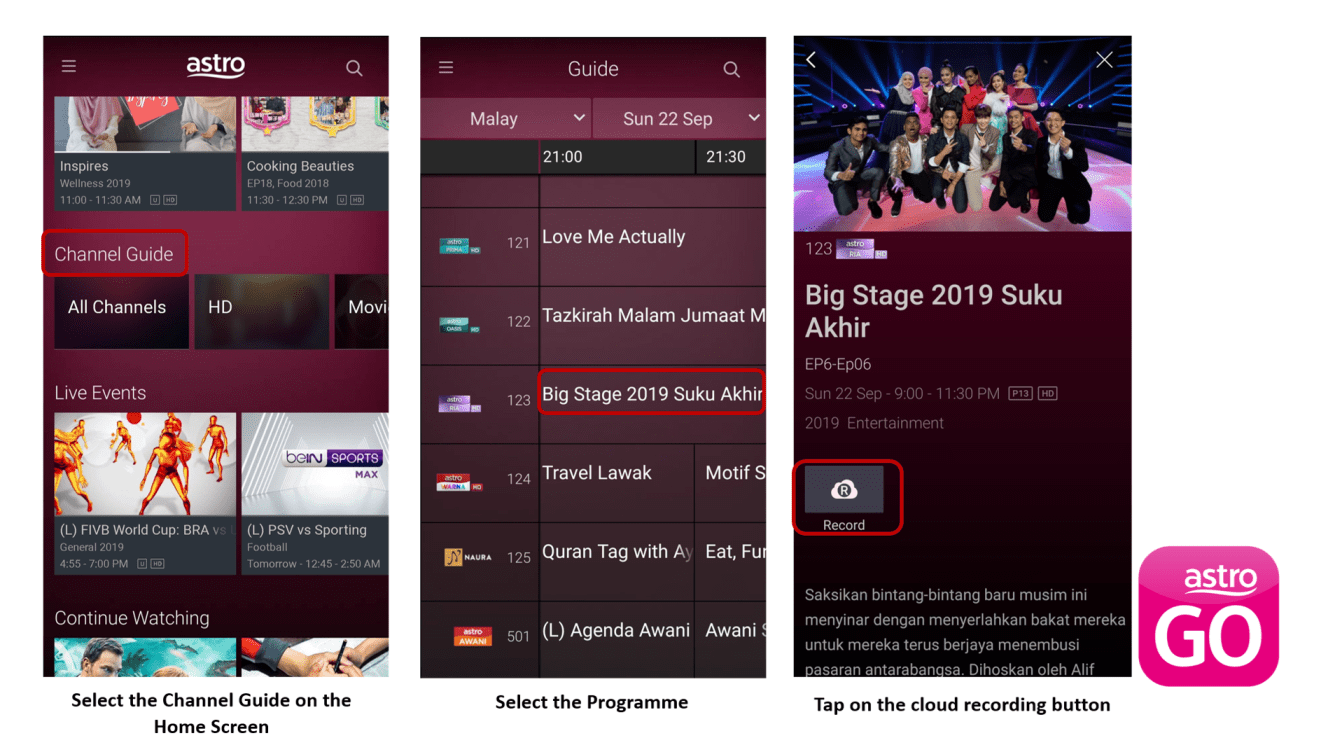Open the astro GO app icon
Image resolution: width=1321 pixels, height=752 pixels.
[x=1209, y=616]
